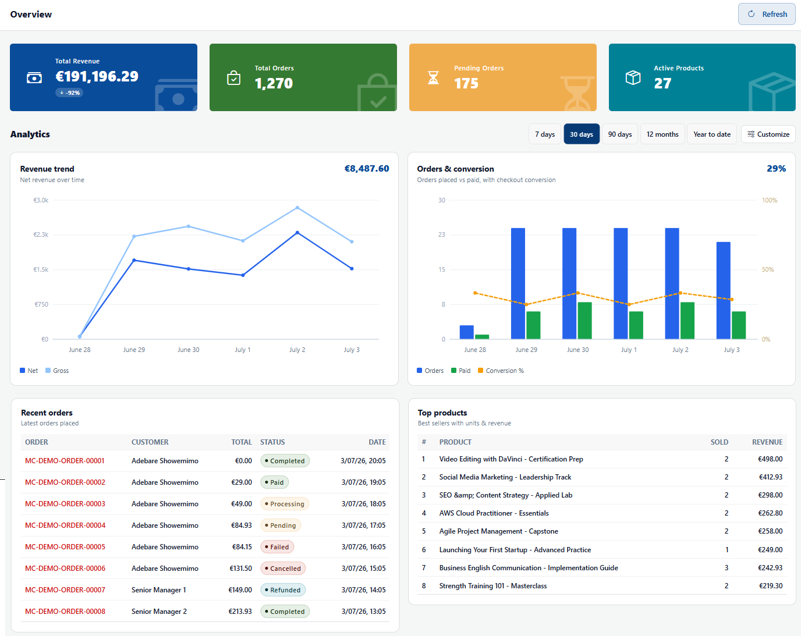The height and width of the screenshot is (636, 801).
Task: Select SEO & Content Strategy - Applied Lab
Action: [602, 495]
